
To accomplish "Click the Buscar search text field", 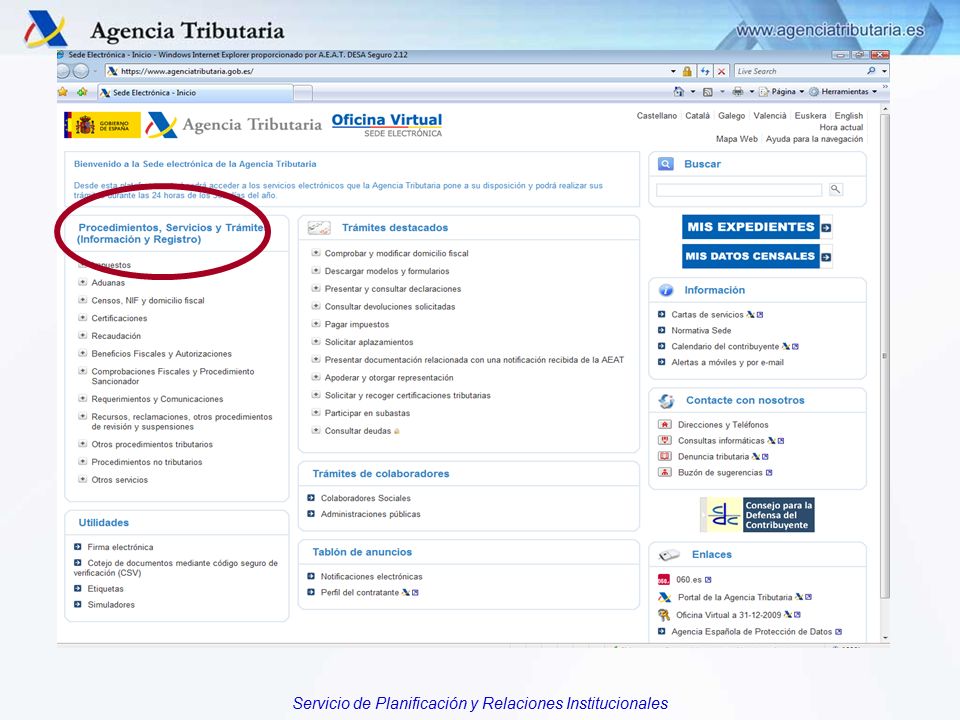I will coord(739,190).
